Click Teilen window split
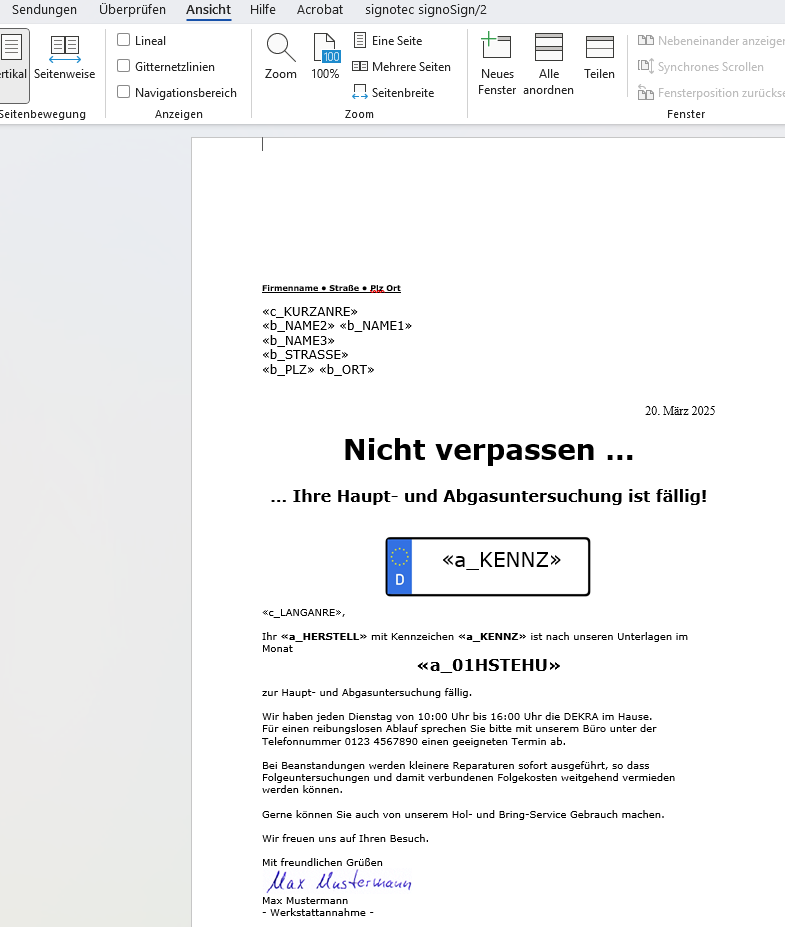Viewport: 785px width, 927px height. [599, 57]
